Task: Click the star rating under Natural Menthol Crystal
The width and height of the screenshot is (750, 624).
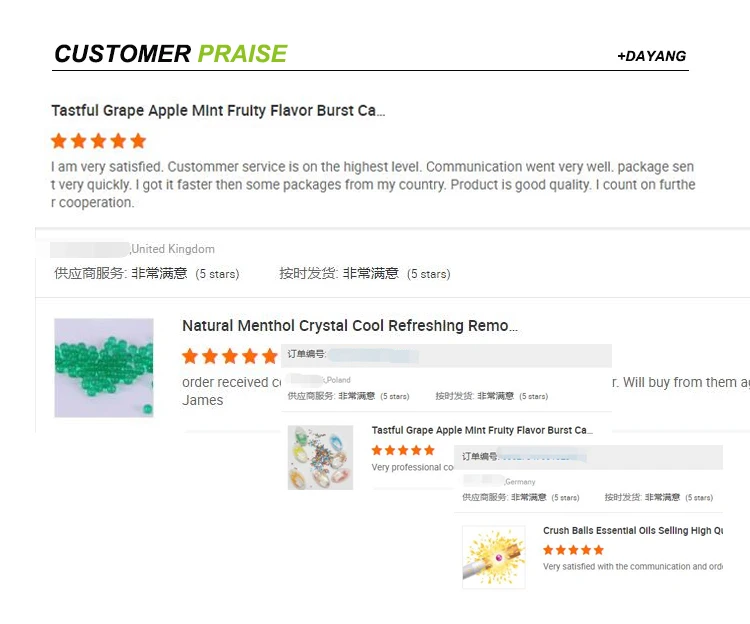Action: tap(230, 356)
